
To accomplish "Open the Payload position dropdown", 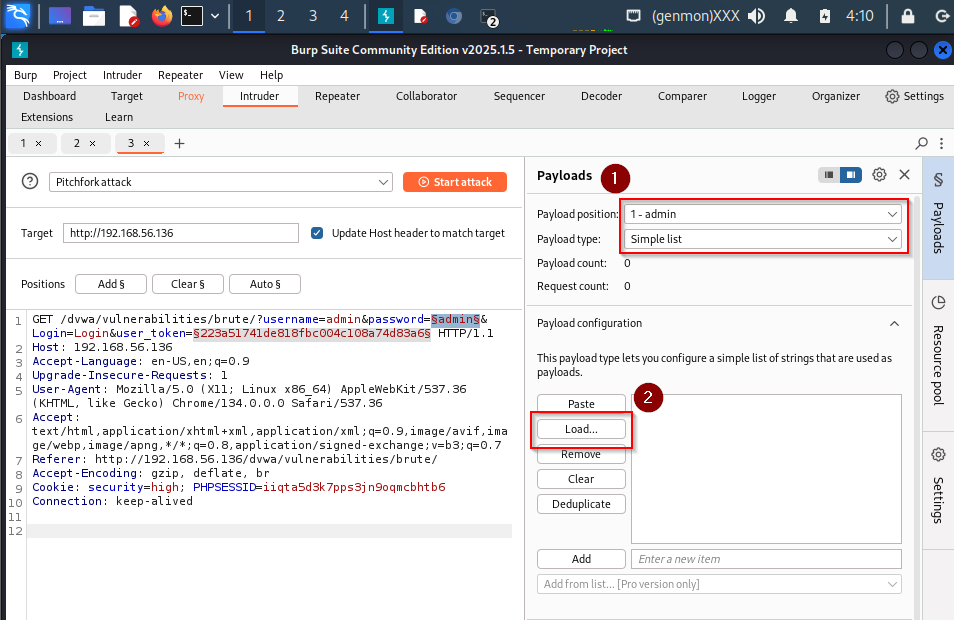I will (x=763, y=214).
